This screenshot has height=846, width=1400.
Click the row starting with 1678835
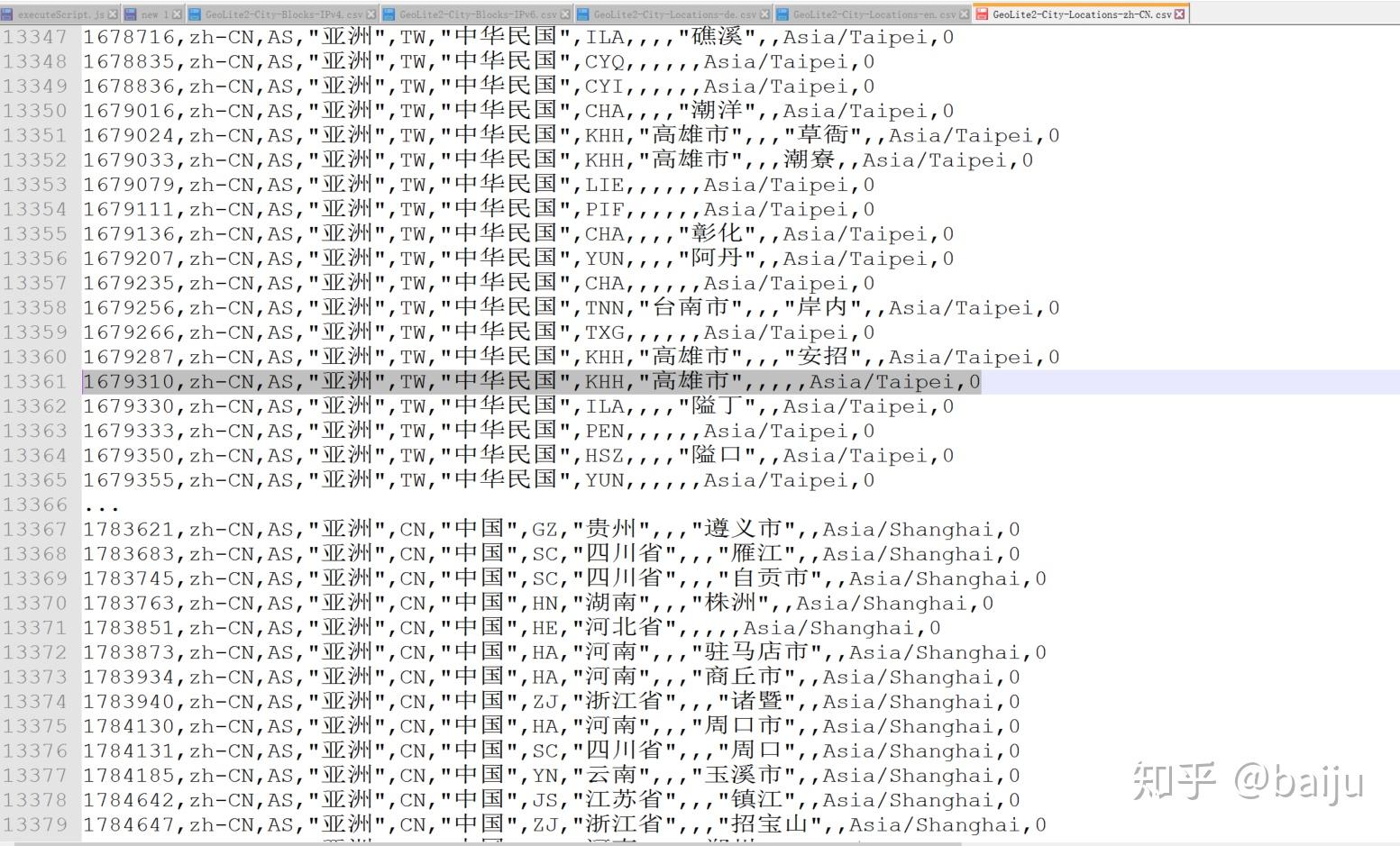click(x=479, y=61)
